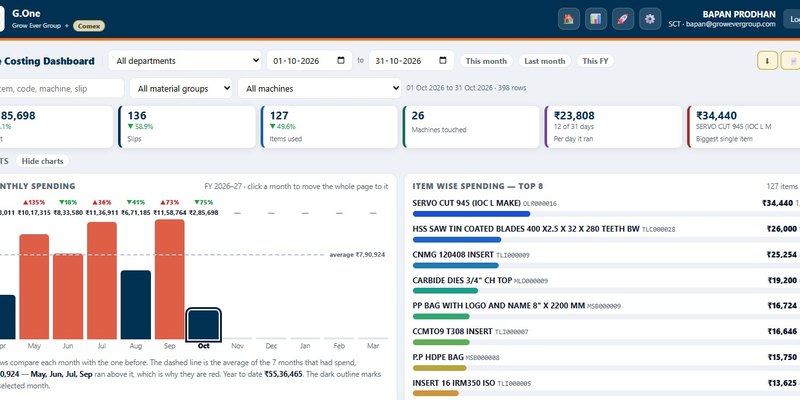800x400 pixels.
Task: Click CARBIDE DIES 3/4" CH TOP row
Action: (606, 285)
